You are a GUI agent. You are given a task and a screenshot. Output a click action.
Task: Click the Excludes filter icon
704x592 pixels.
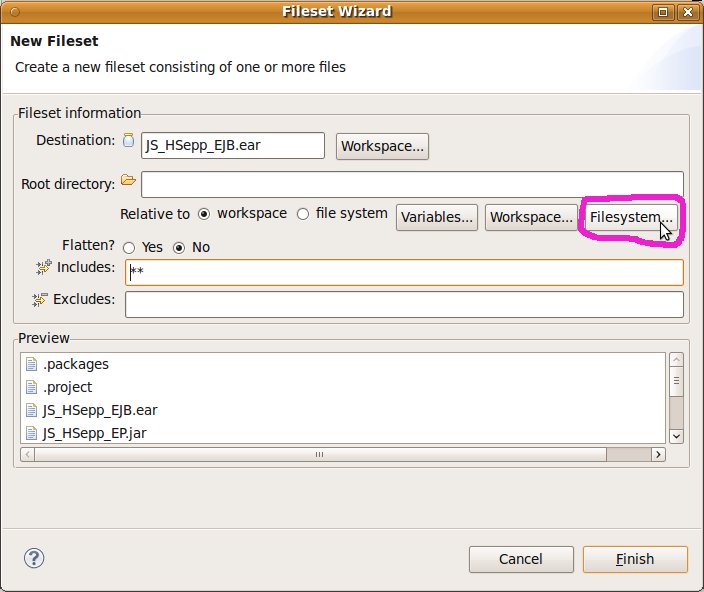pyautogui.click(x=40, y=299)
